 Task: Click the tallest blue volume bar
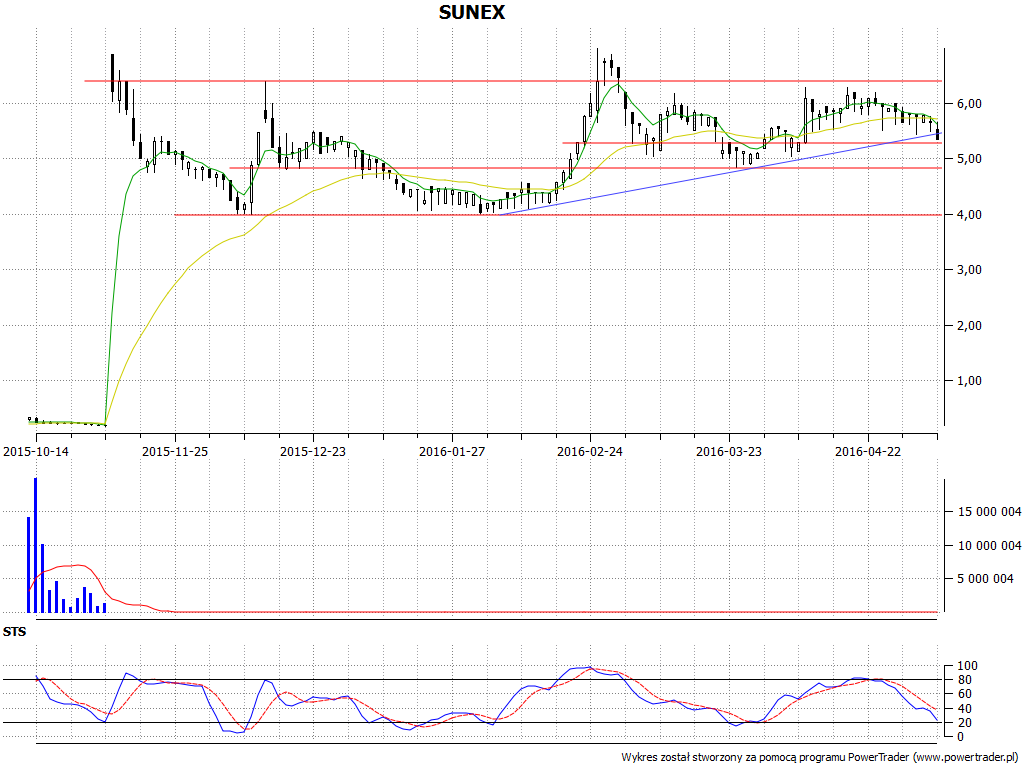[35, 545]
